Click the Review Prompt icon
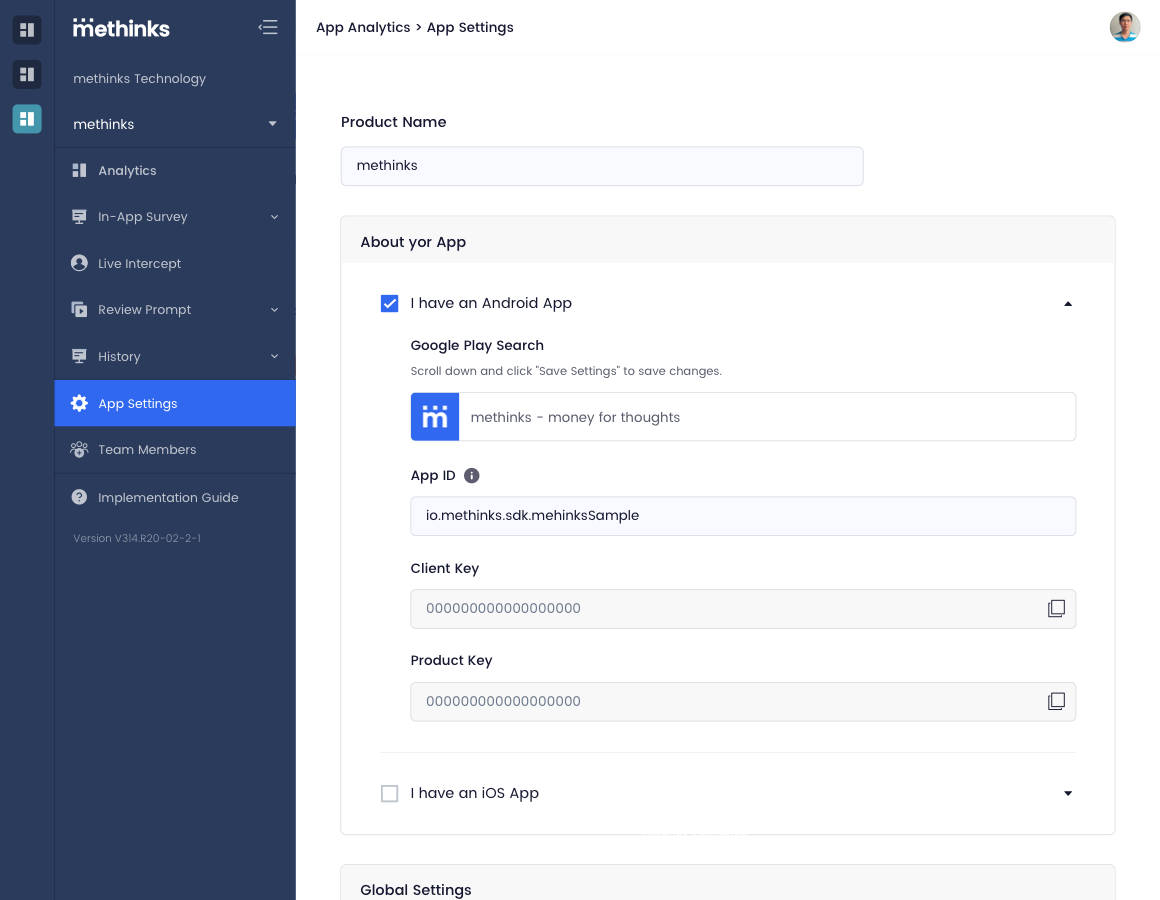Screen dimensions: 1160x900 click(79, 309)
